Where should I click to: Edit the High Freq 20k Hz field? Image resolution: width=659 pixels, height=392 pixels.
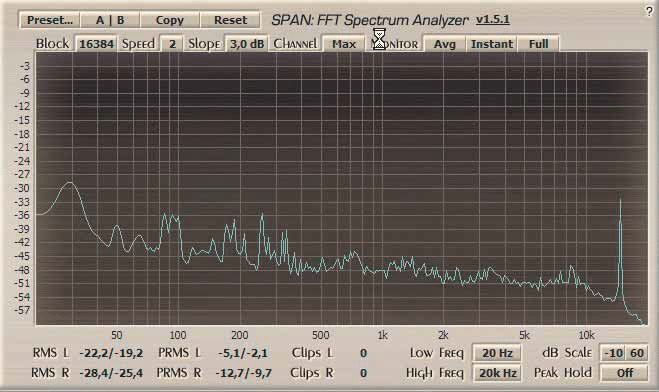point(497,373)
